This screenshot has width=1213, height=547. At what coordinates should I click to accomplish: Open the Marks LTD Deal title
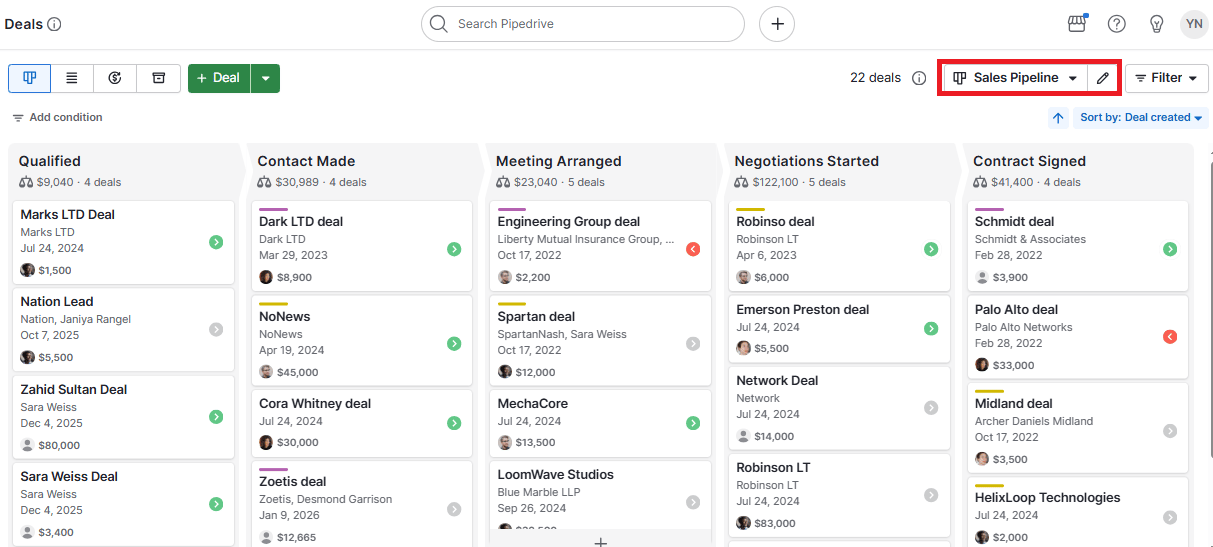[68, 214]
